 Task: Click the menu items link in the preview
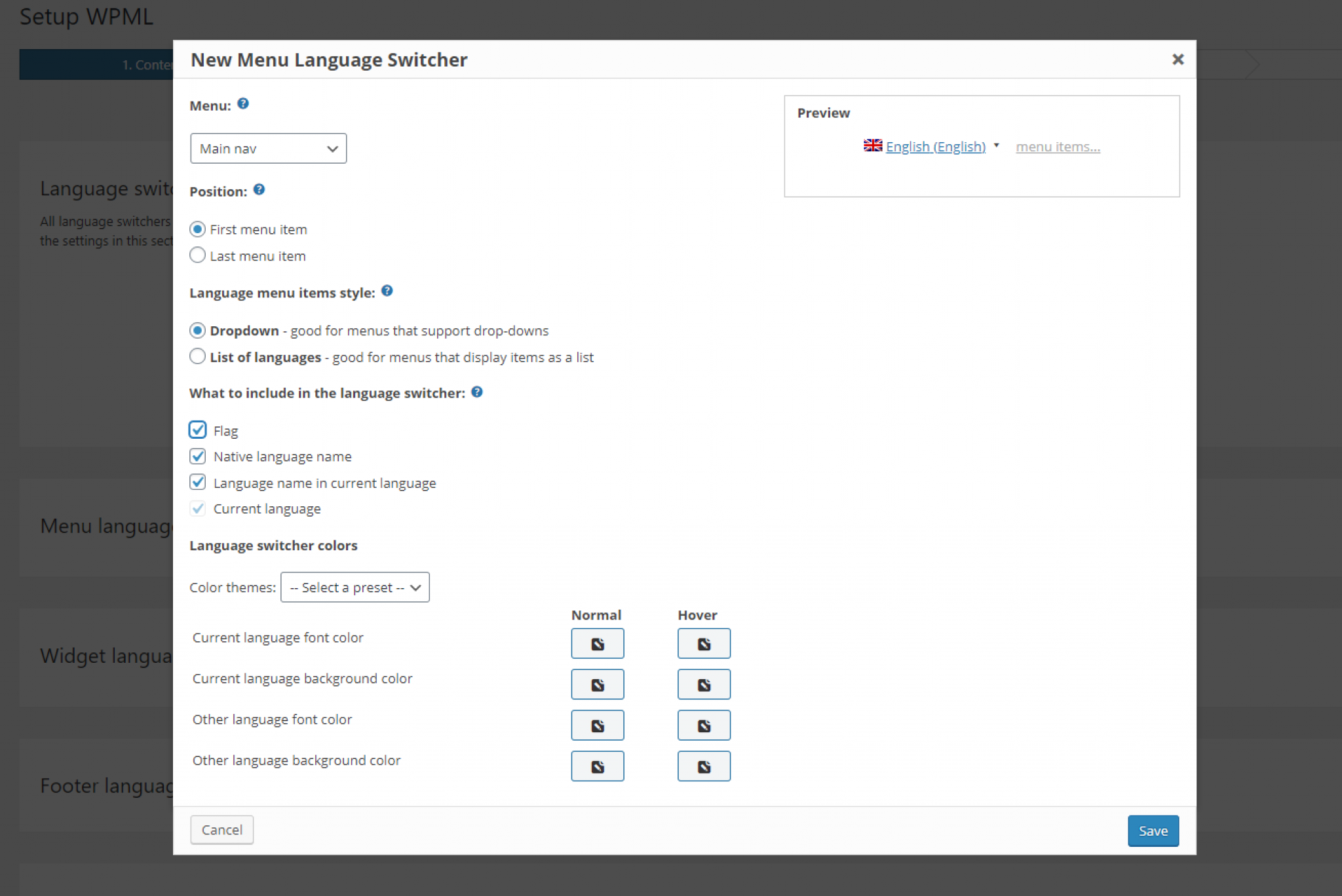coord(1057,146)
